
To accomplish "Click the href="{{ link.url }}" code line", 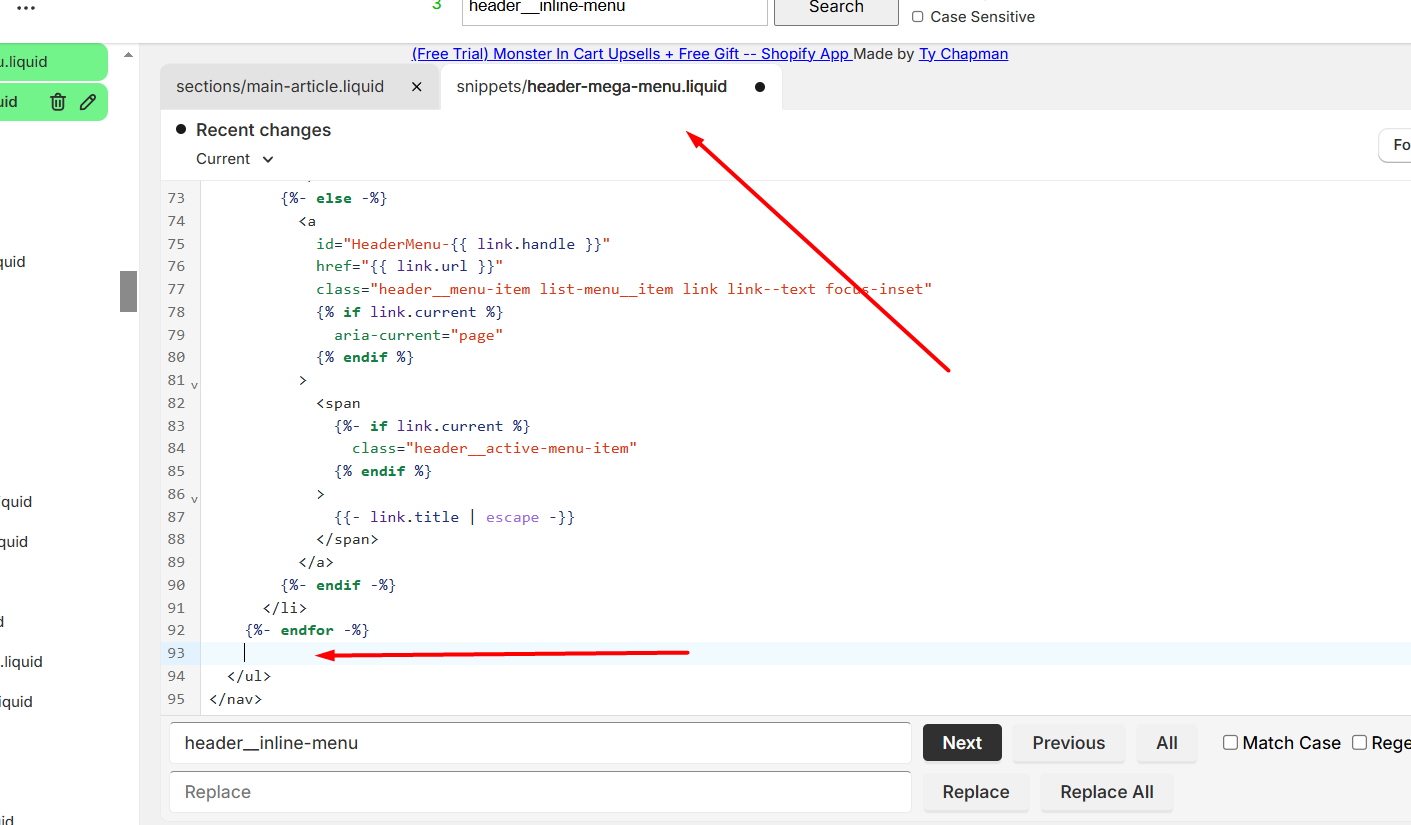I will click(410, 266).
